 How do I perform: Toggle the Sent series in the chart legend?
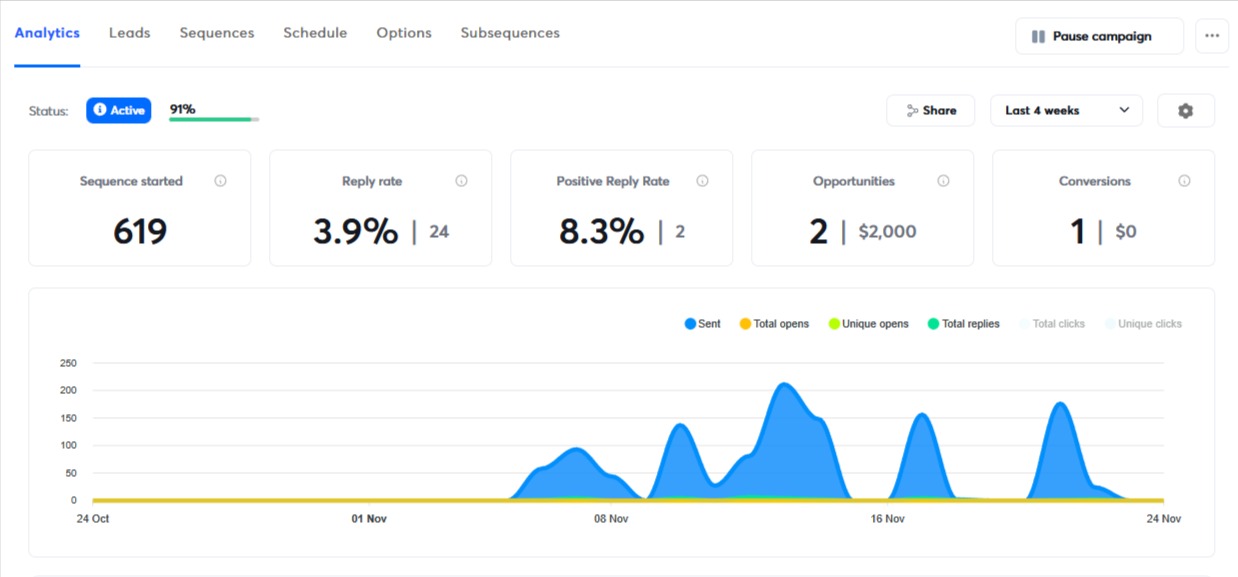702,323
